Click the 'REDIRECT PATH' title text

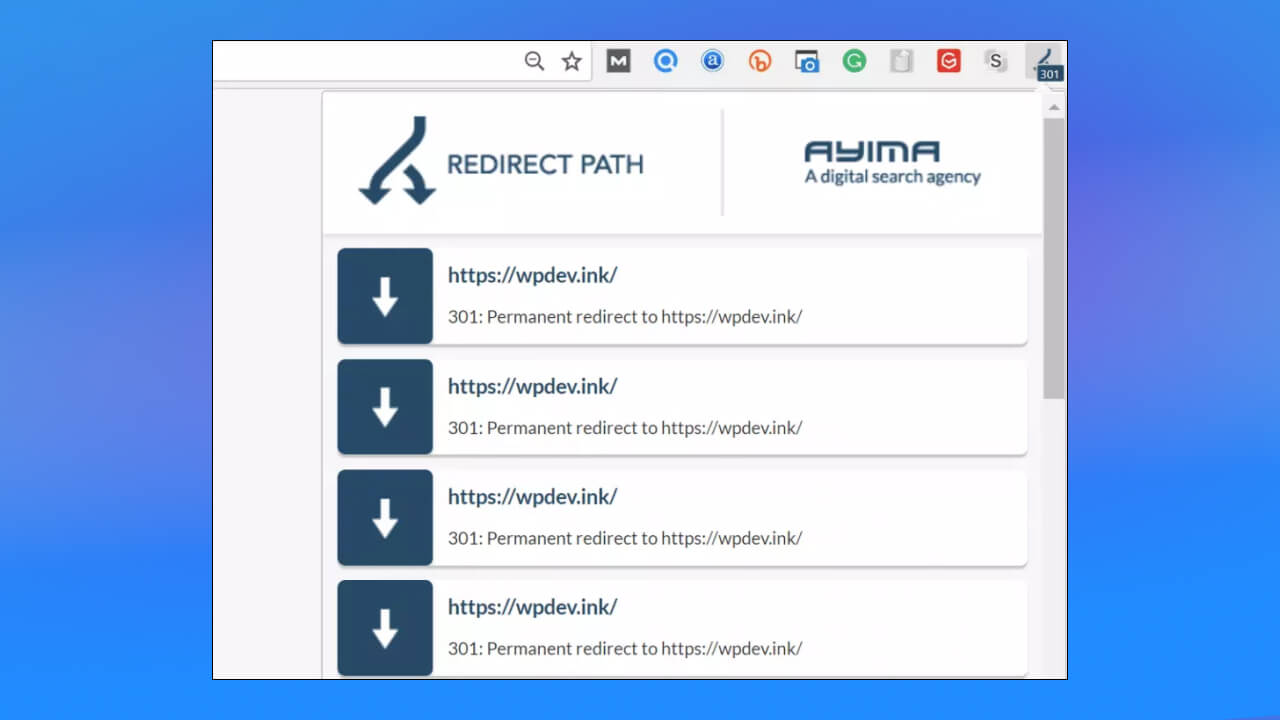(x=545, y=164)
